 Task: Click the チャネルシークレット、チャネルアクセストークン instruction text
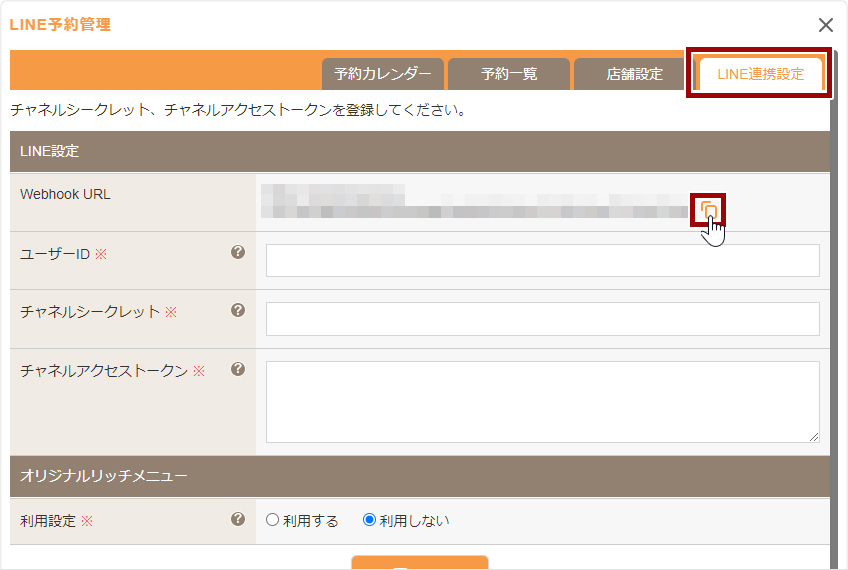click(237, 110)
